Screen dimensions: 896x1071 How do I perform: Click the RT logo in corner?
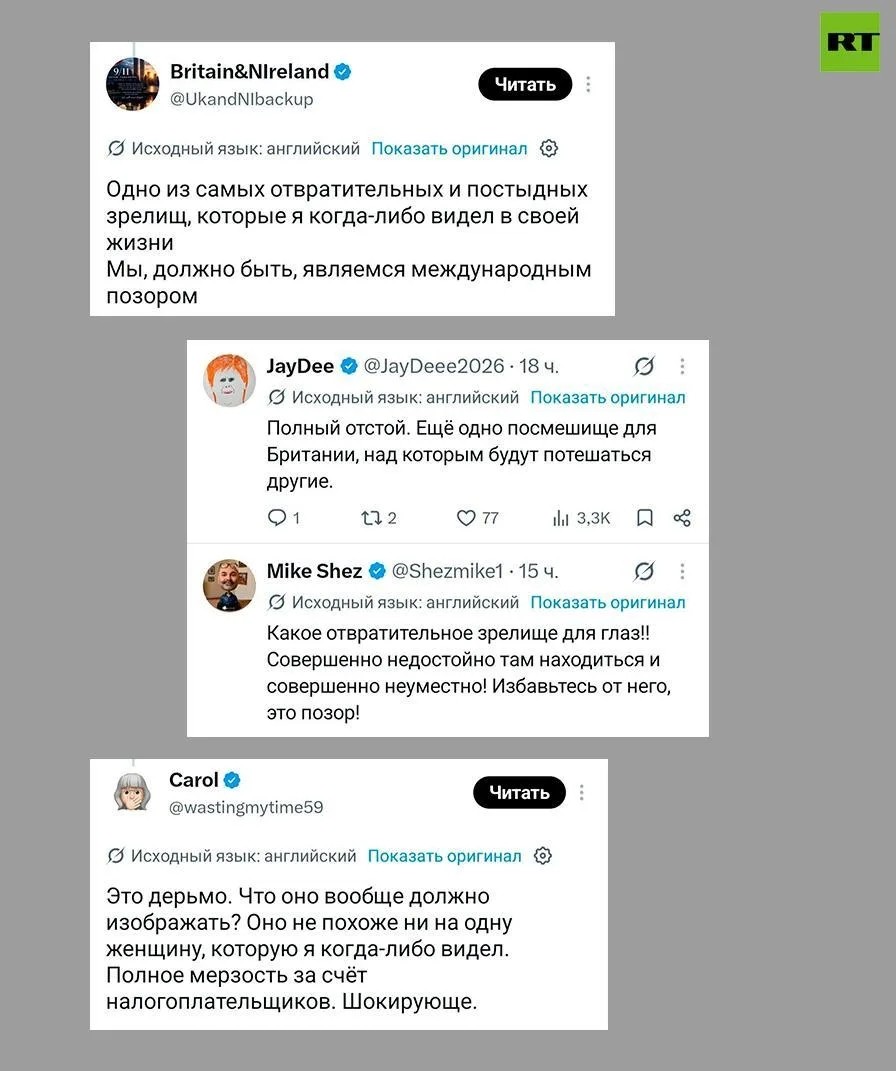[850, 42]
